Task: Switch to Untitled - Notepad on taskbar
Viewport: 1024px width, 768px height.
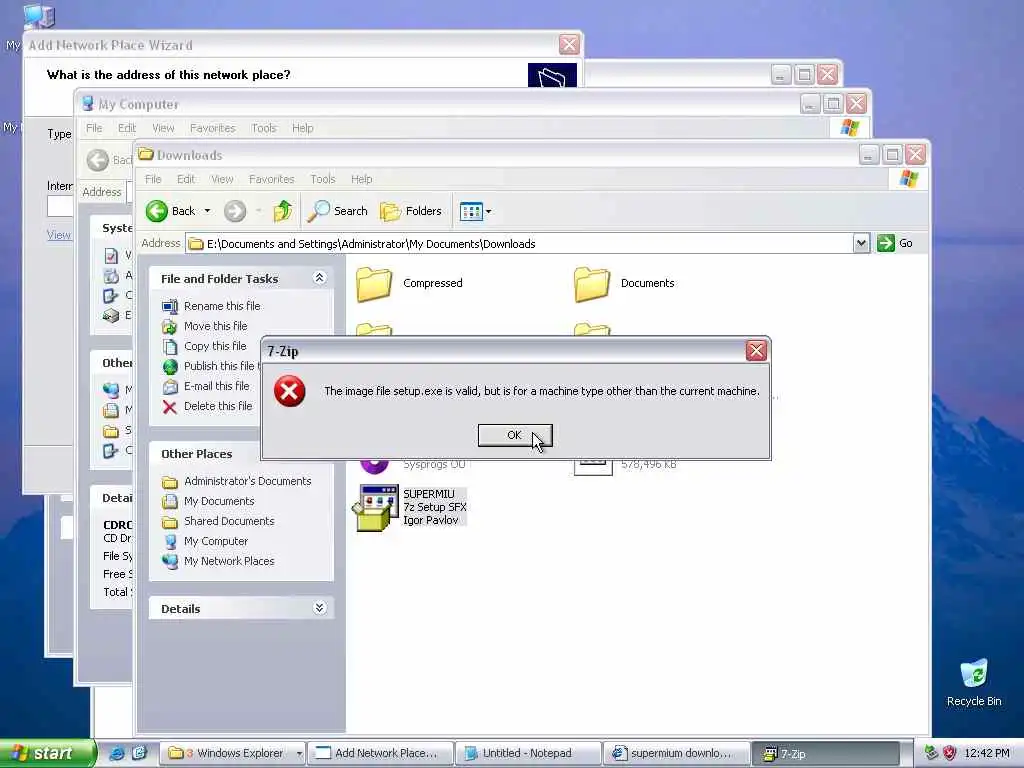Action: [x=528, y=753]
